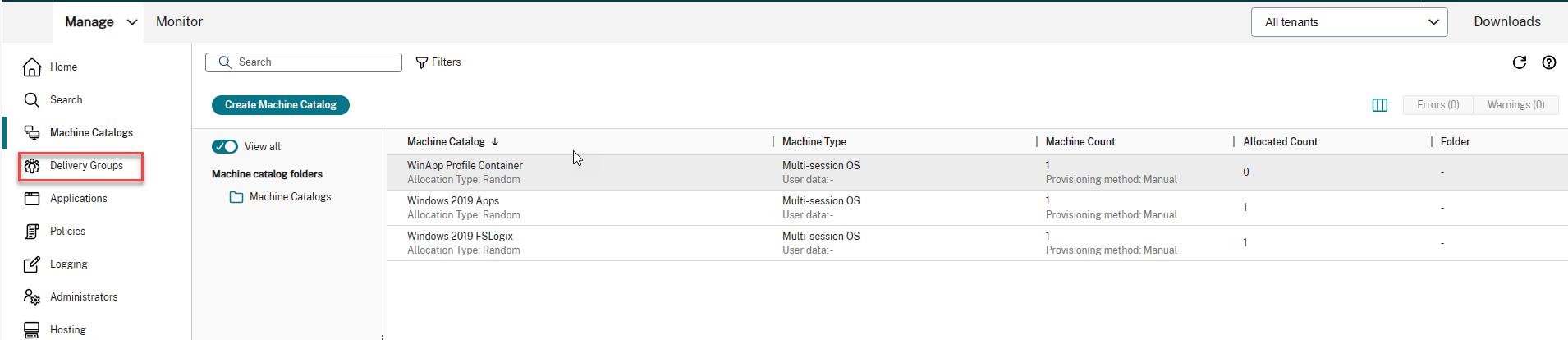Open the help question mark icon
The height and width of the screenshot is (340, 1568).
tap(1549, 62)
